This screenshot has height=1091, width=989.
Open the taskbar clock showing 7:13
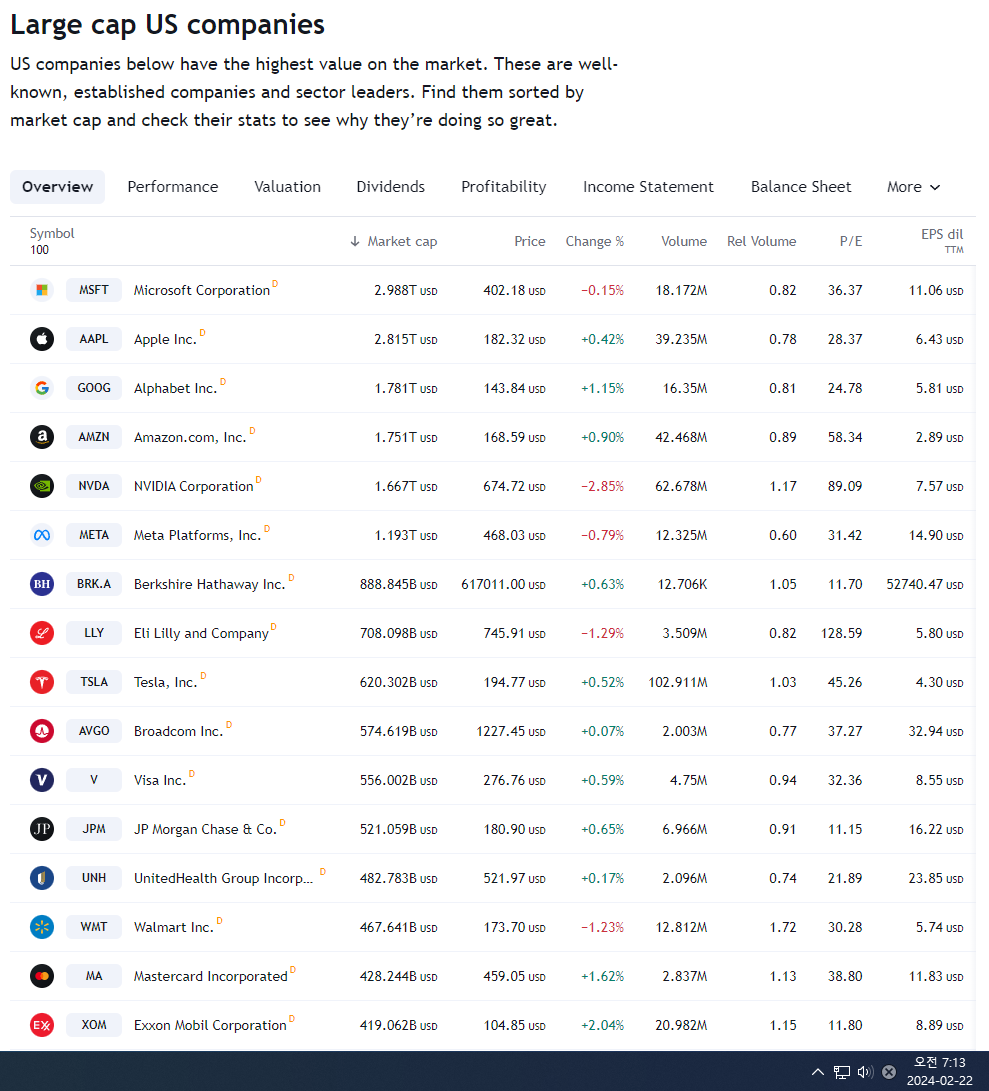coord(939,1072)
